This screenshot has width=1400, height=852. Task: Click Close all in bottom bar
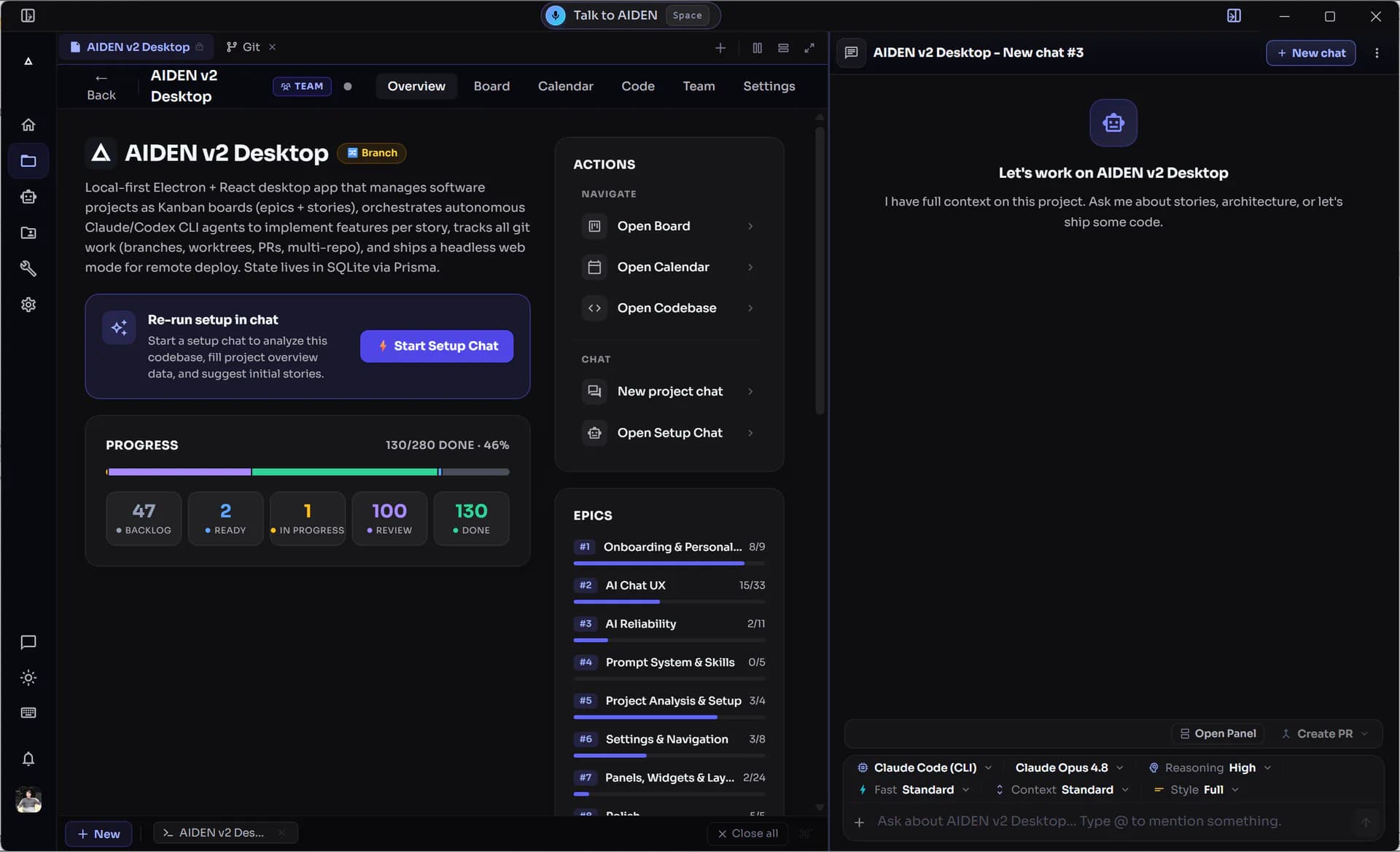coord(747,833)
